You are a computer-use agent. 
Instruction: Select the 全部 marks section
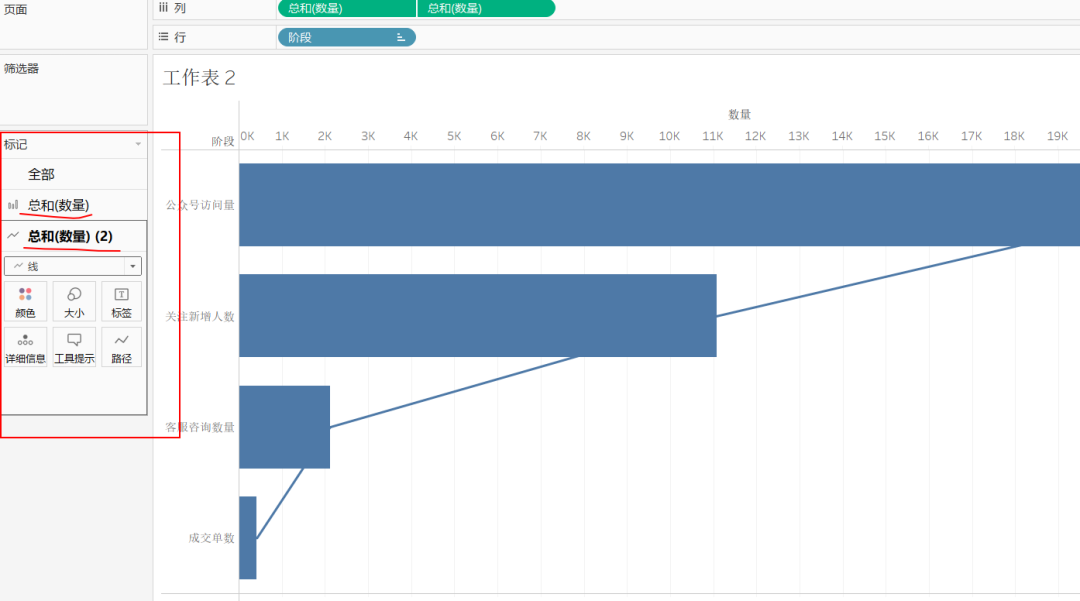pos(41,174)
